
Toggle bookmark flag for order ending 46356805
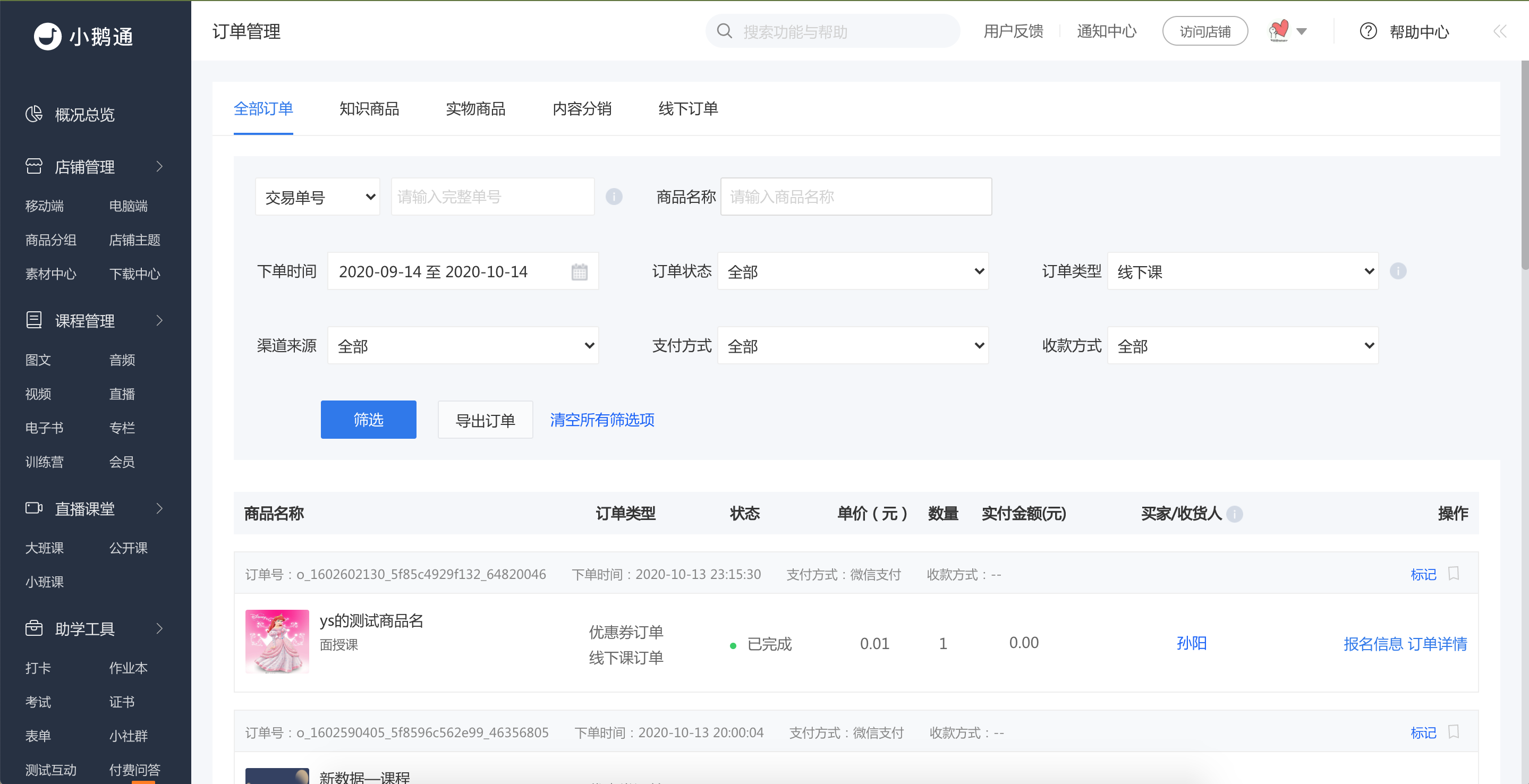click(1454, 732)
